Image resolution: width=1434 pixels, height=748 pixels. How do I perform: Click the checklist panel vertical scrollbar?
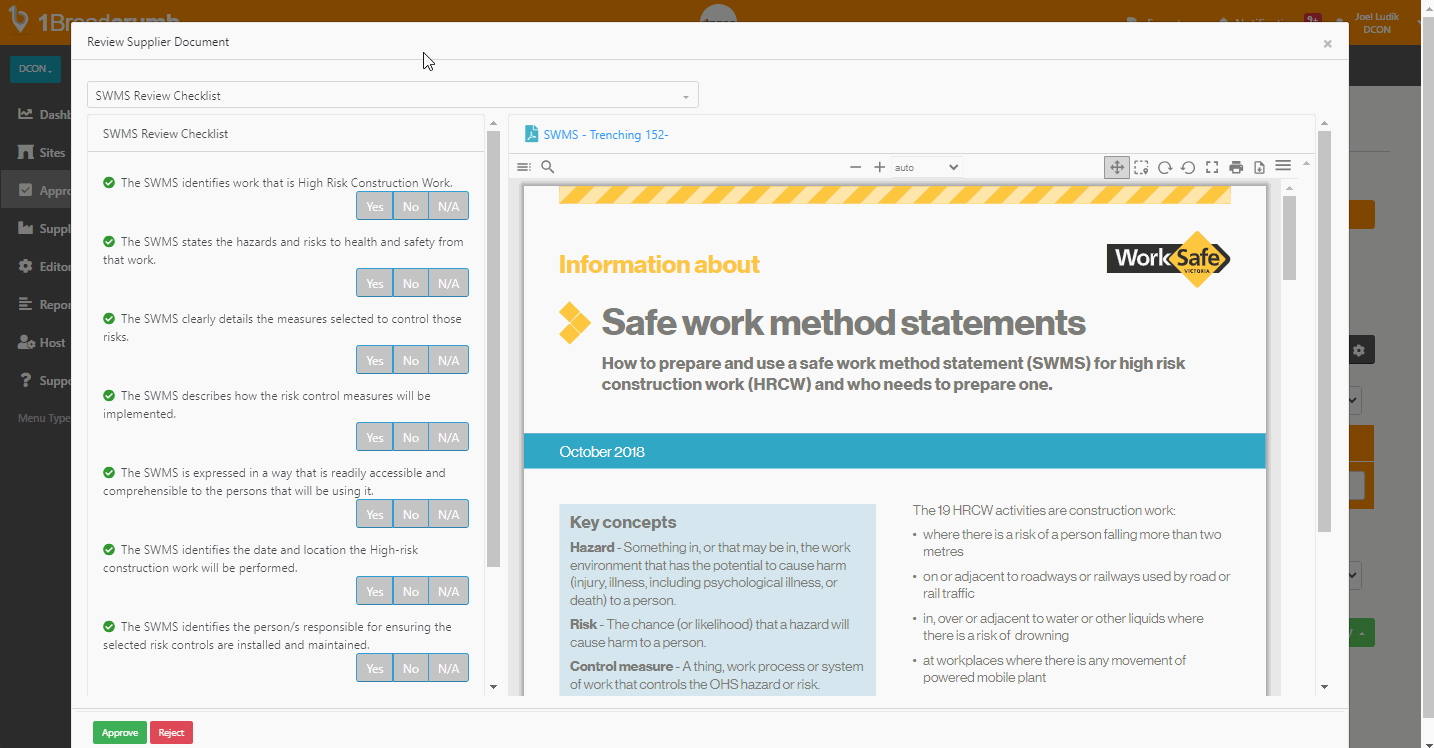coord(493,350)
